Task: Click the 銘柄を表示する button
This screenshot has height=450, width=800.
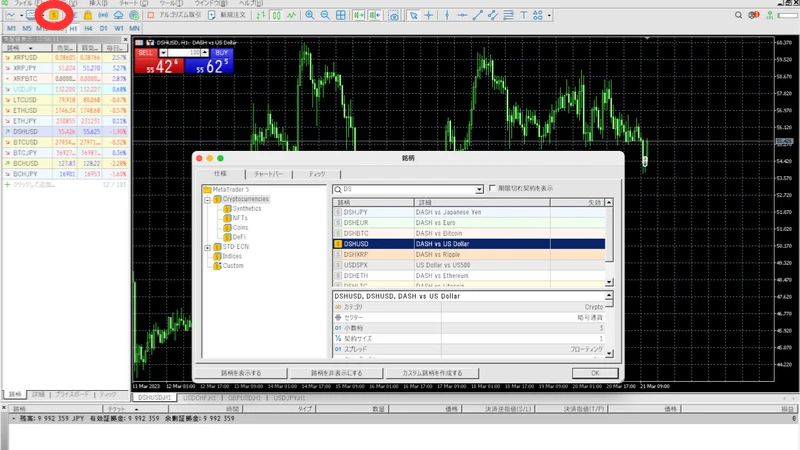Action: point(241,373)
